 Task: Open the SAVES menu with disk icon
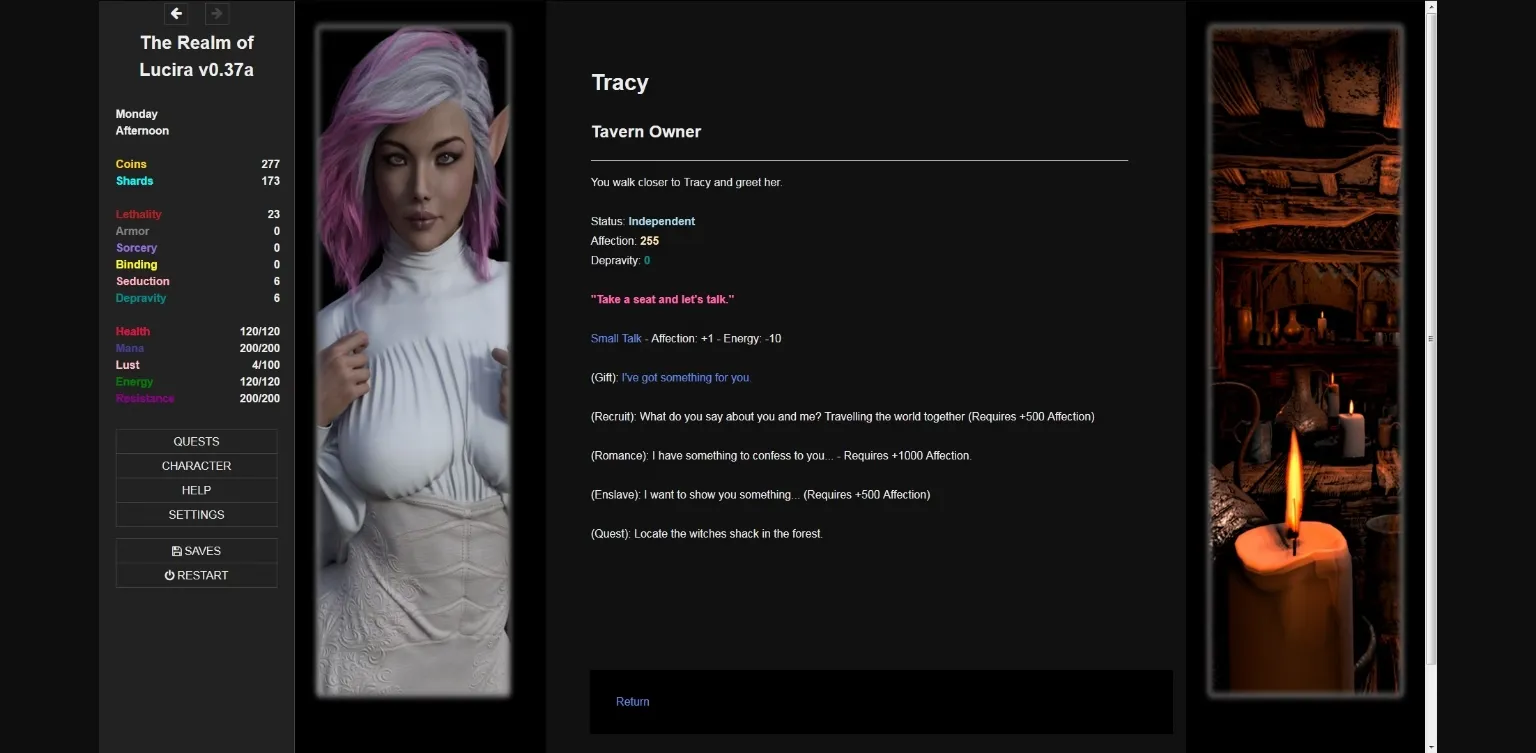pos(196,551)
